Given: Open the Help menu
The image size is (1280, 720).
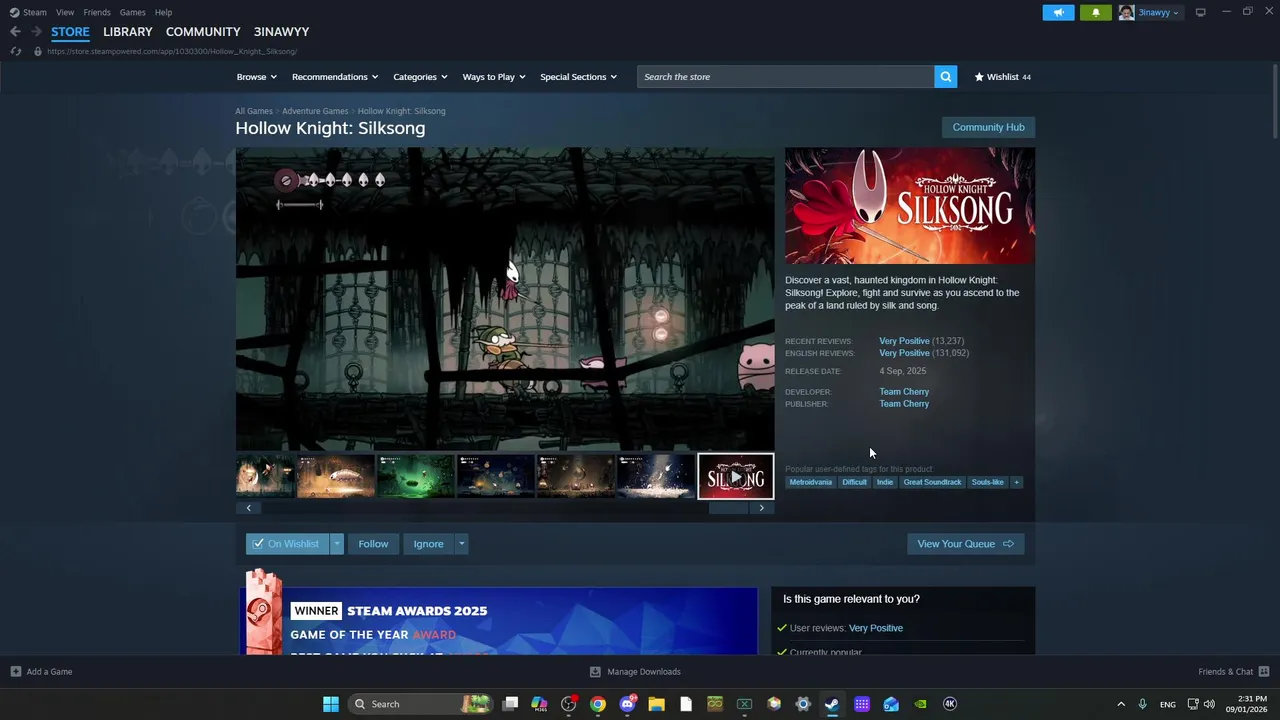Looking at the screenshot, I should coord(163,12).
